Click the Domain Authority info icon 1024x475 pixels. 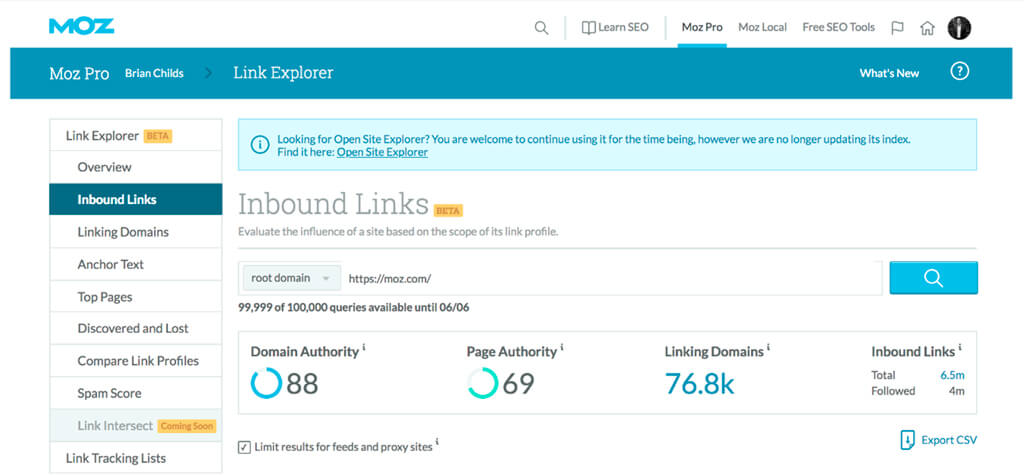pos(364,347)
